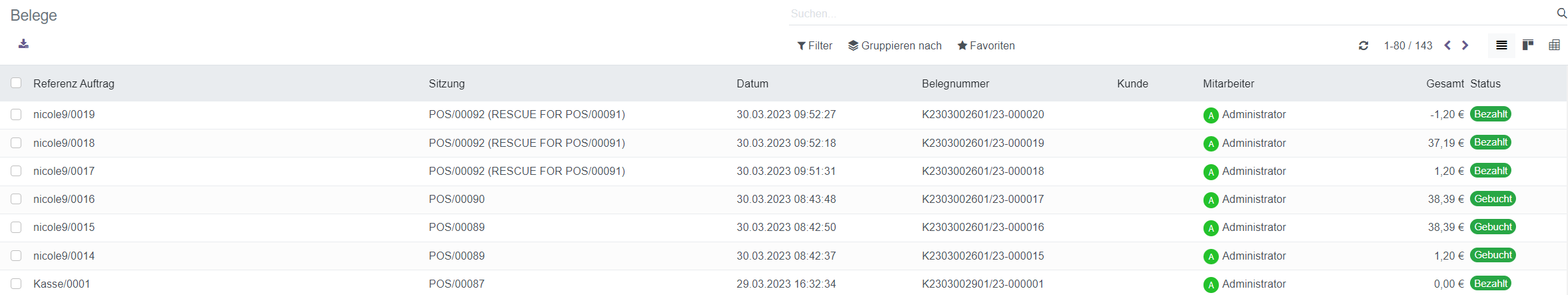Click the search magnifier icon
Screen dimensions: 1568x295
coord(1561,13)
